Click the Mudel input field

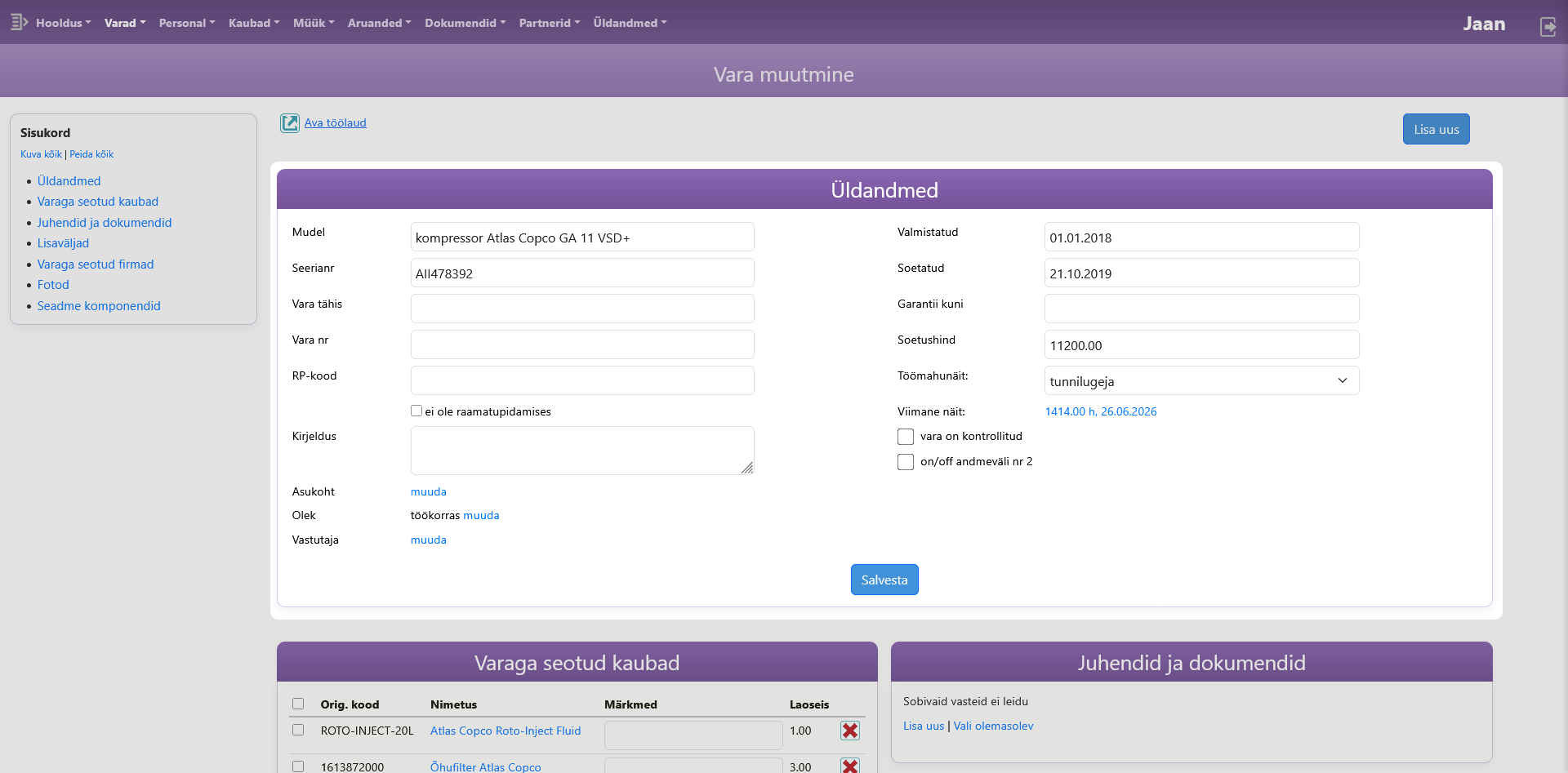coord(582,237)
